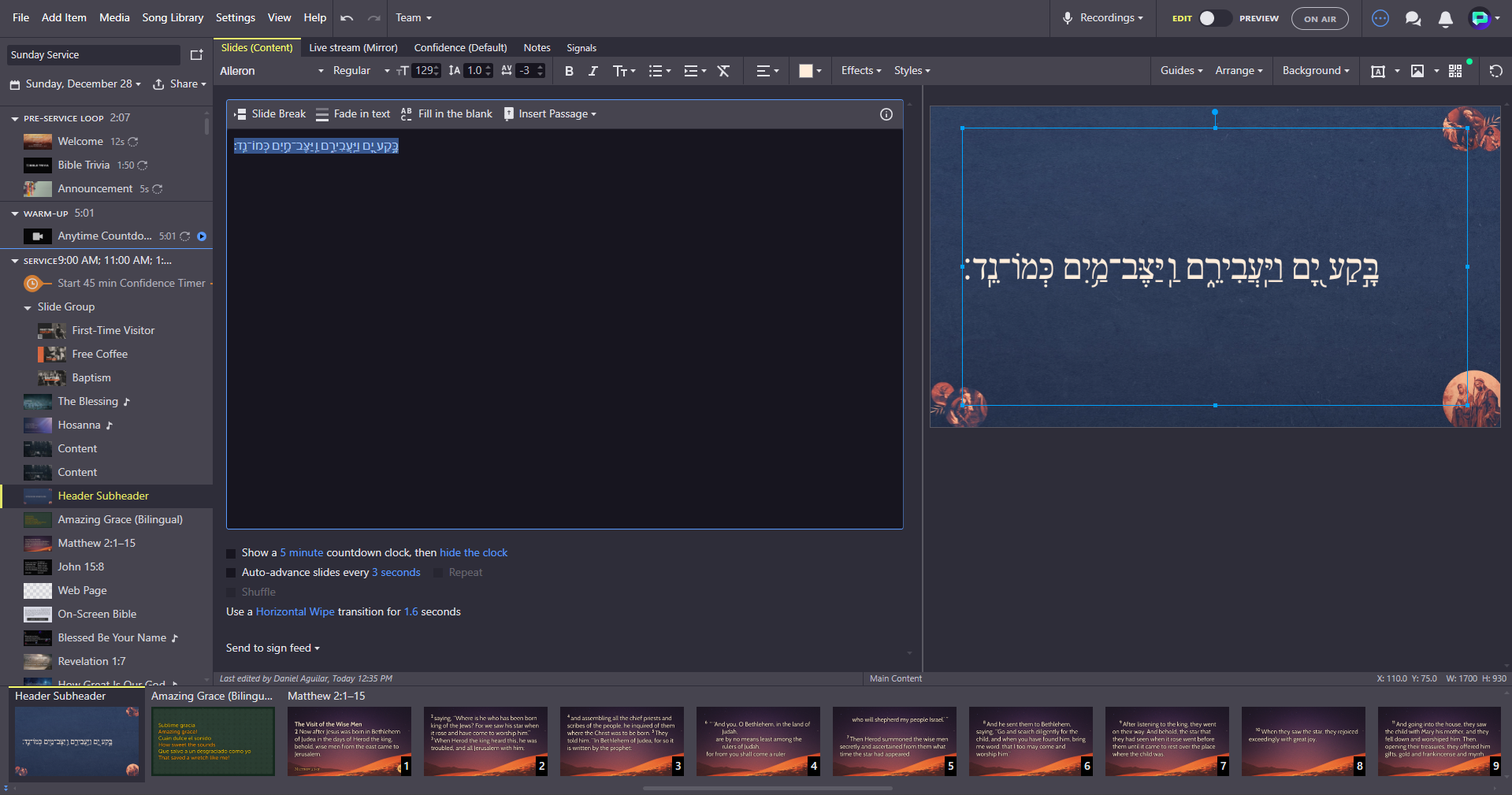1512x795 pixels.
Task: Open the Alleron font dropdown
Action: click(x=271, y=71)
